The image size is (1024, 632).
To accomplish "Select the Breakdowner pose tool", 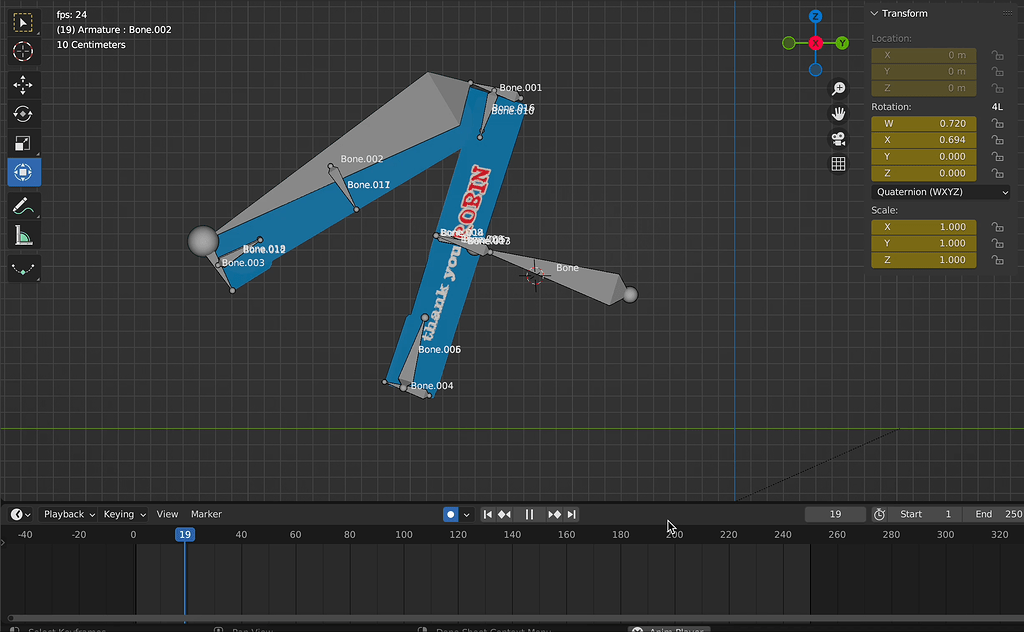I will 24,268.
